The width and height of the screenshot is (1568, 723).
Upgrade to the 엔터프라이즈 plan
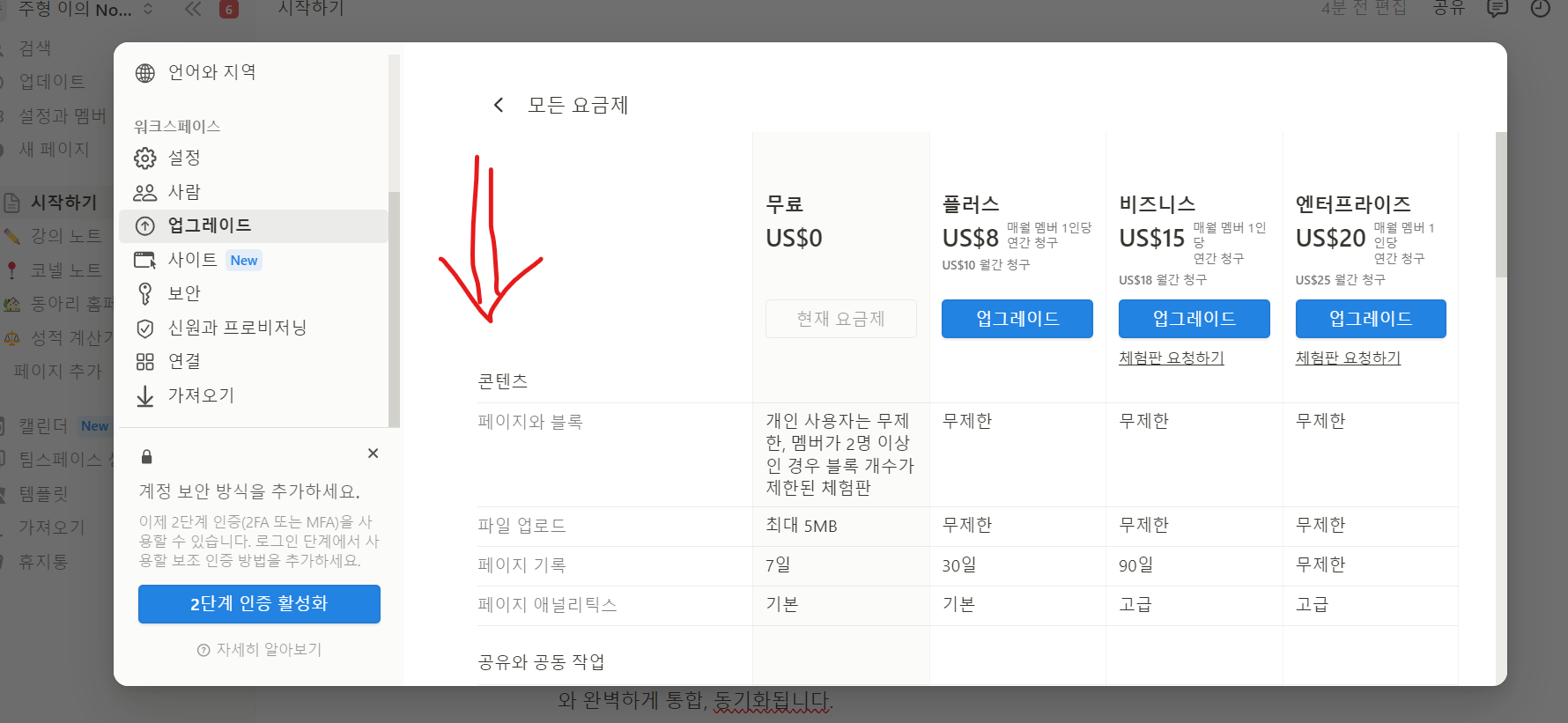[1371, 319]
